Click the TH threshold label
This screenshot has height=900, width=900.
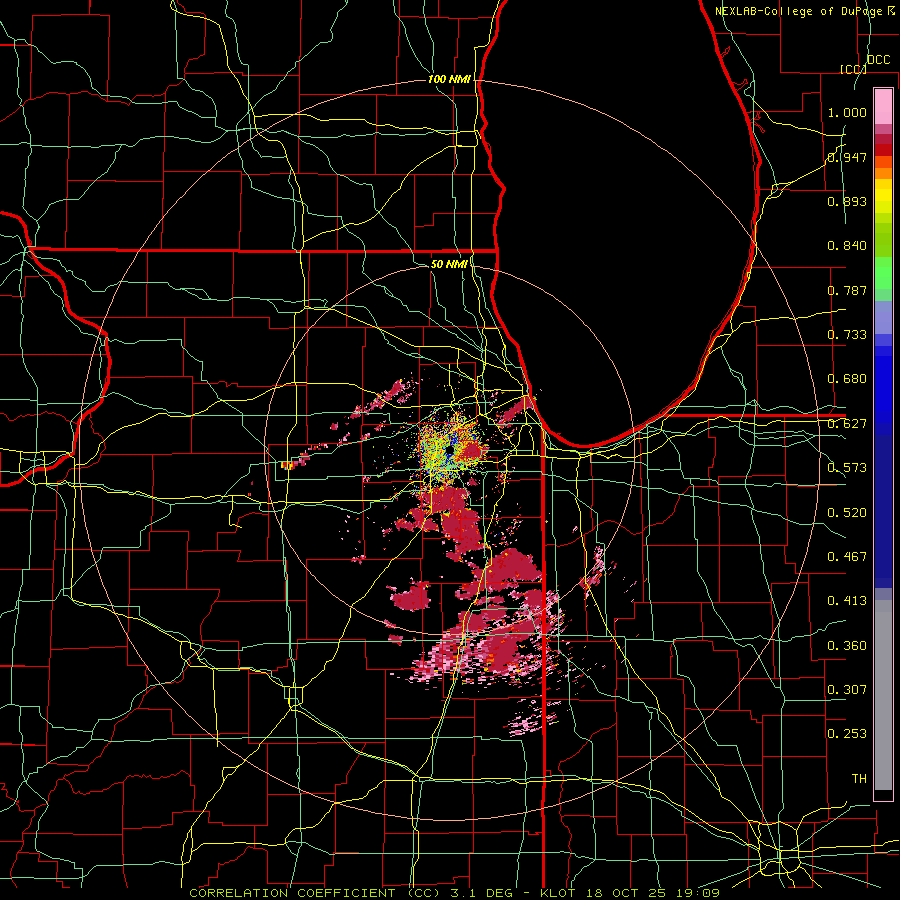point(859,779)
